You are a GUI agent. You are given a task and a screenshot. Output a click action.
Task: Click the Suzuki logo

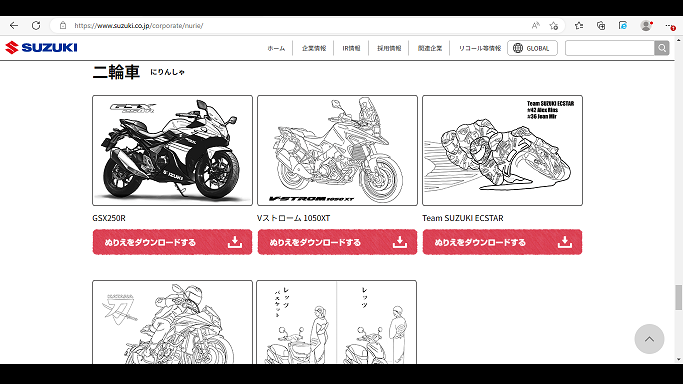[x=41, y=47]
